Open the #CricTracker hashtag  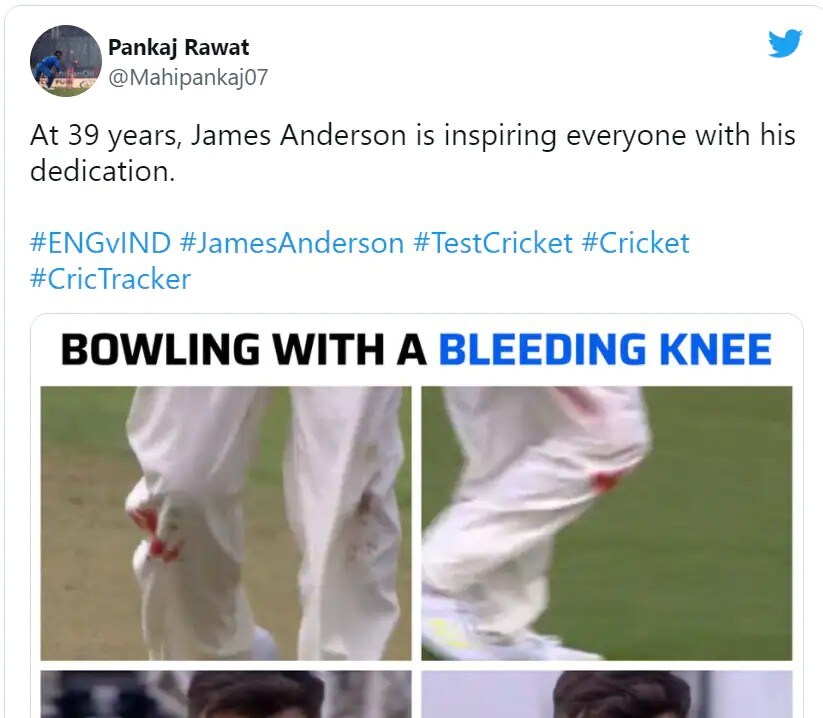[x=111, y=279]
